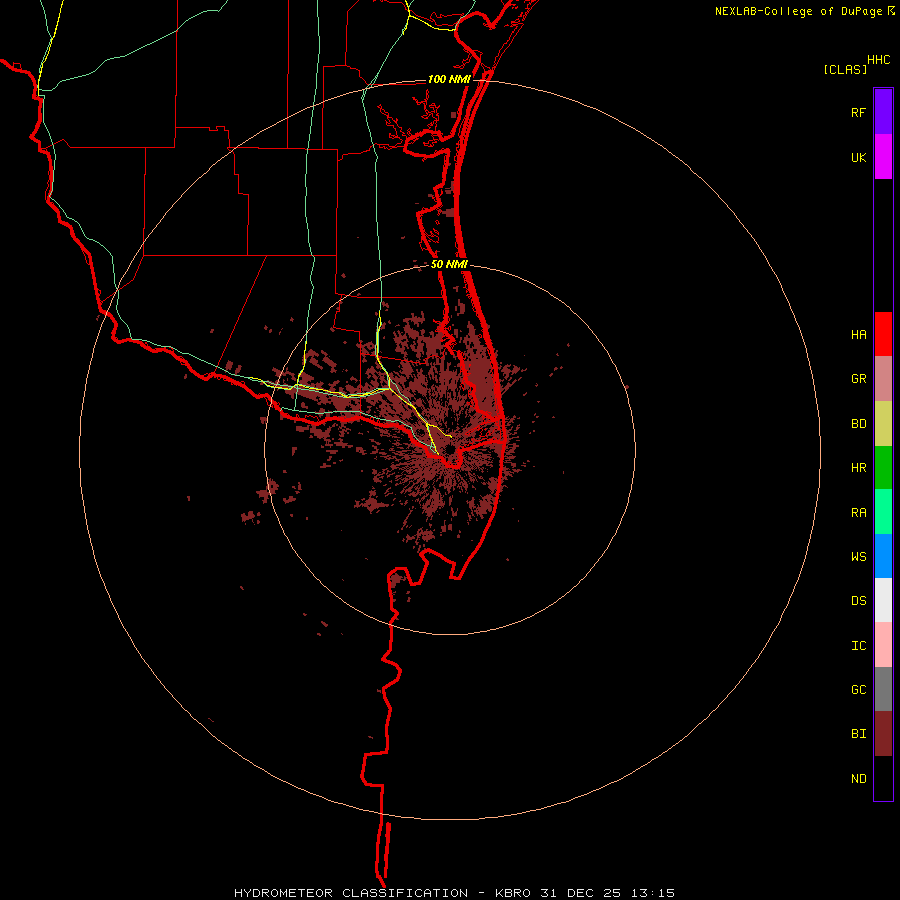Viewport: 900px width, 900px height.
Task: Click the NEXLAB-College of DuPage text
Action: 798,11
